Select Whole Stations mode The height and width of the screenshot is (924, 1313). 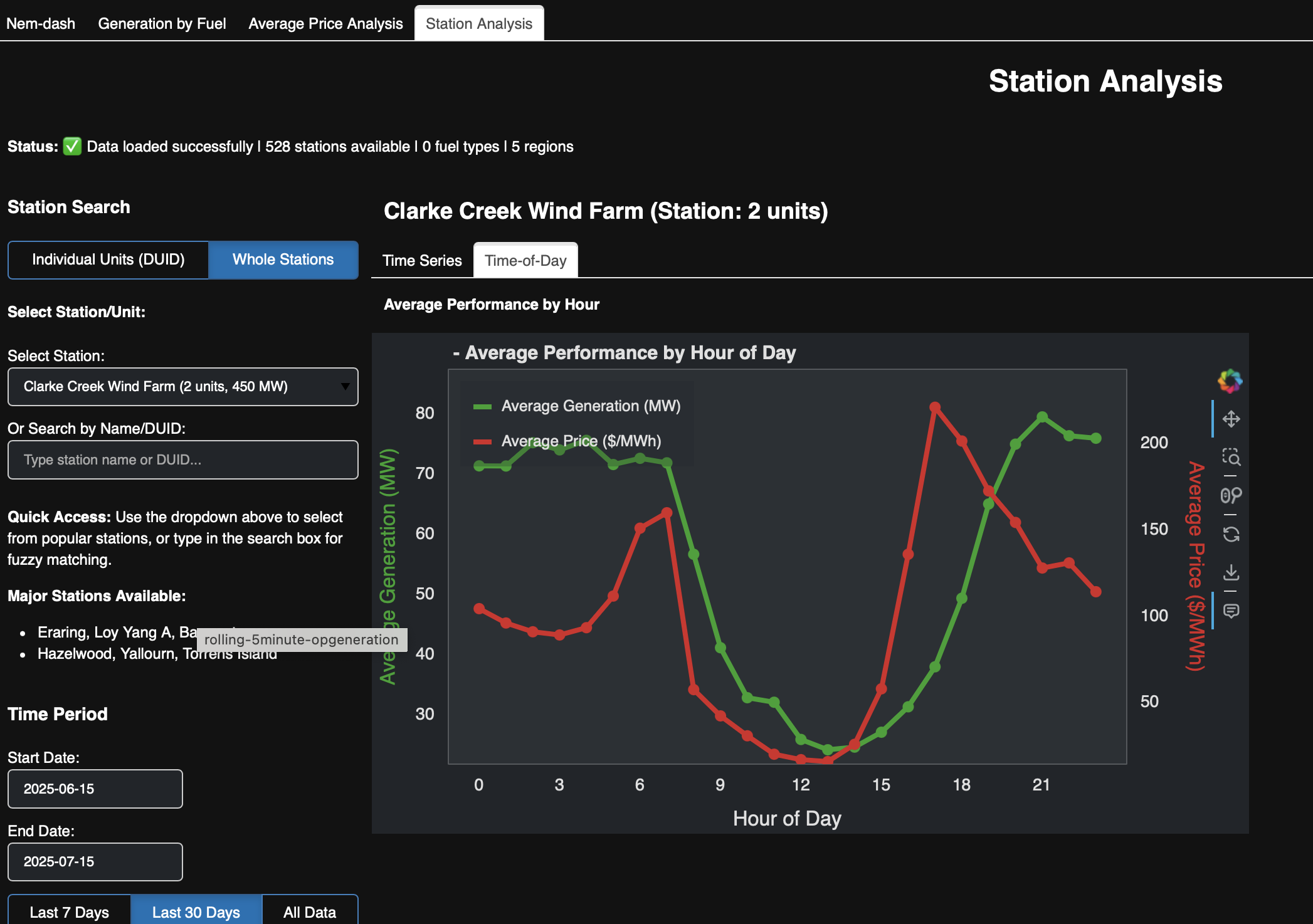tap(283, 260)
